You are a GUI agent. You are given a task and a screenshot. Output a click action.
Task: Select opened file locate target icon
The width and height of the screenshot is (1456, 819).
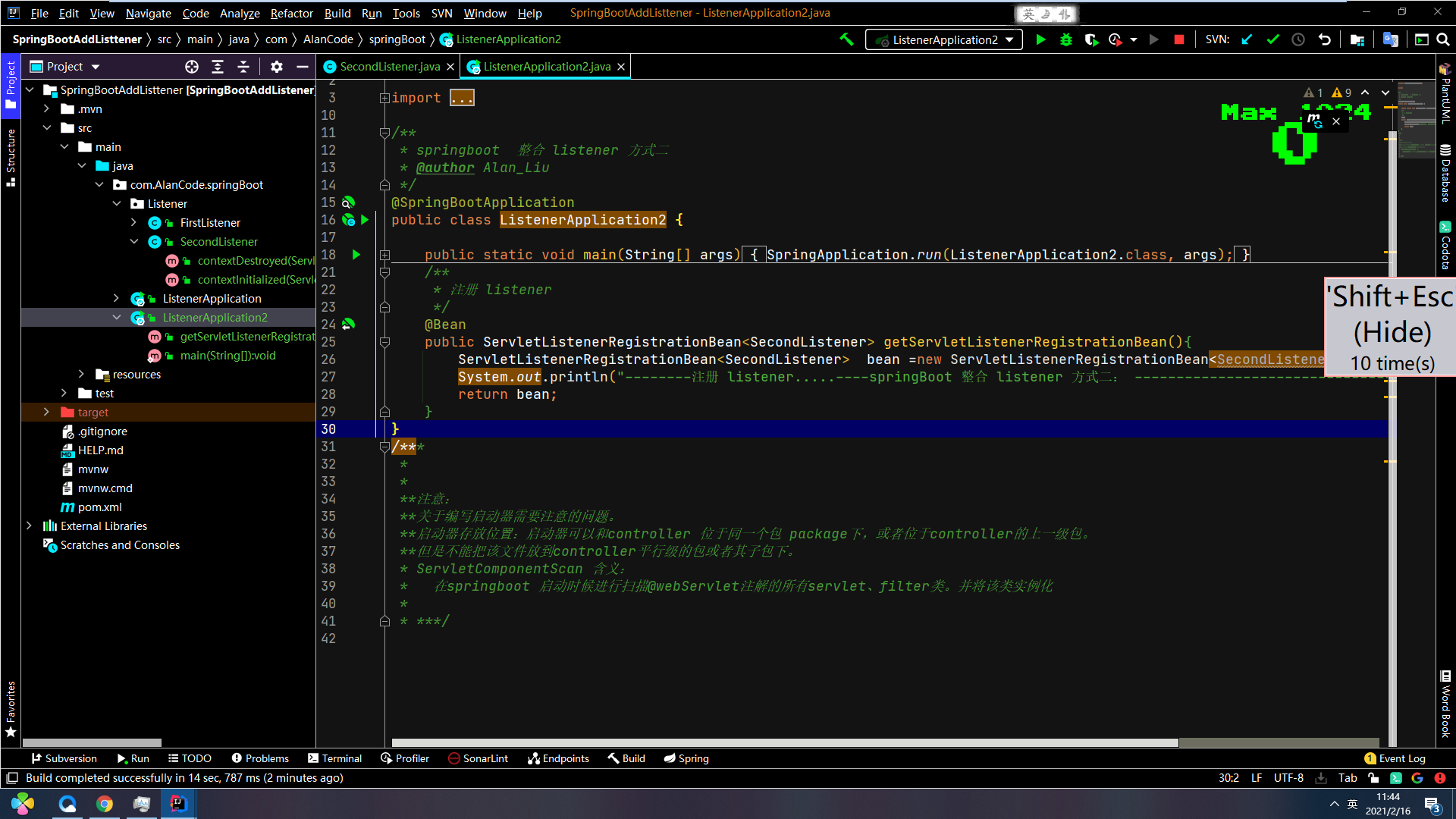[x=192, y=67]
